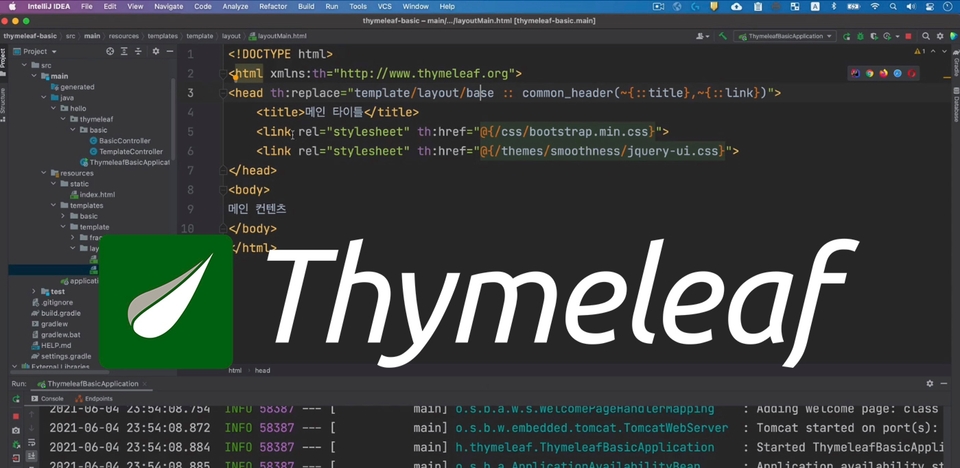Open the VCS menu
Viewport: 960px width, 468px height.
pos(384,6)
